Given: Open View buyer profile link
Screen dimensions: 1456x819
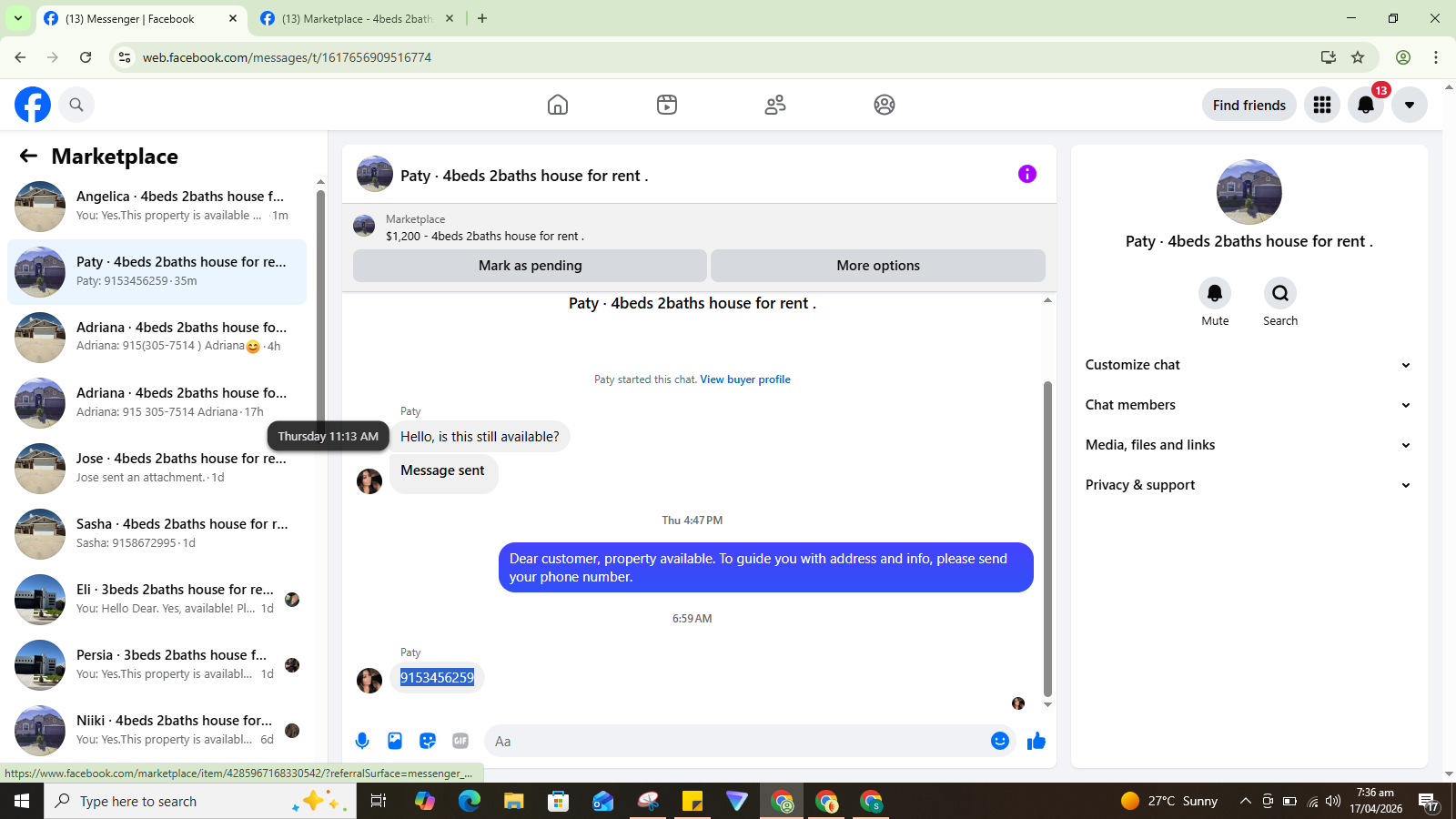Looking at the screenshot, I should [745, 379].
